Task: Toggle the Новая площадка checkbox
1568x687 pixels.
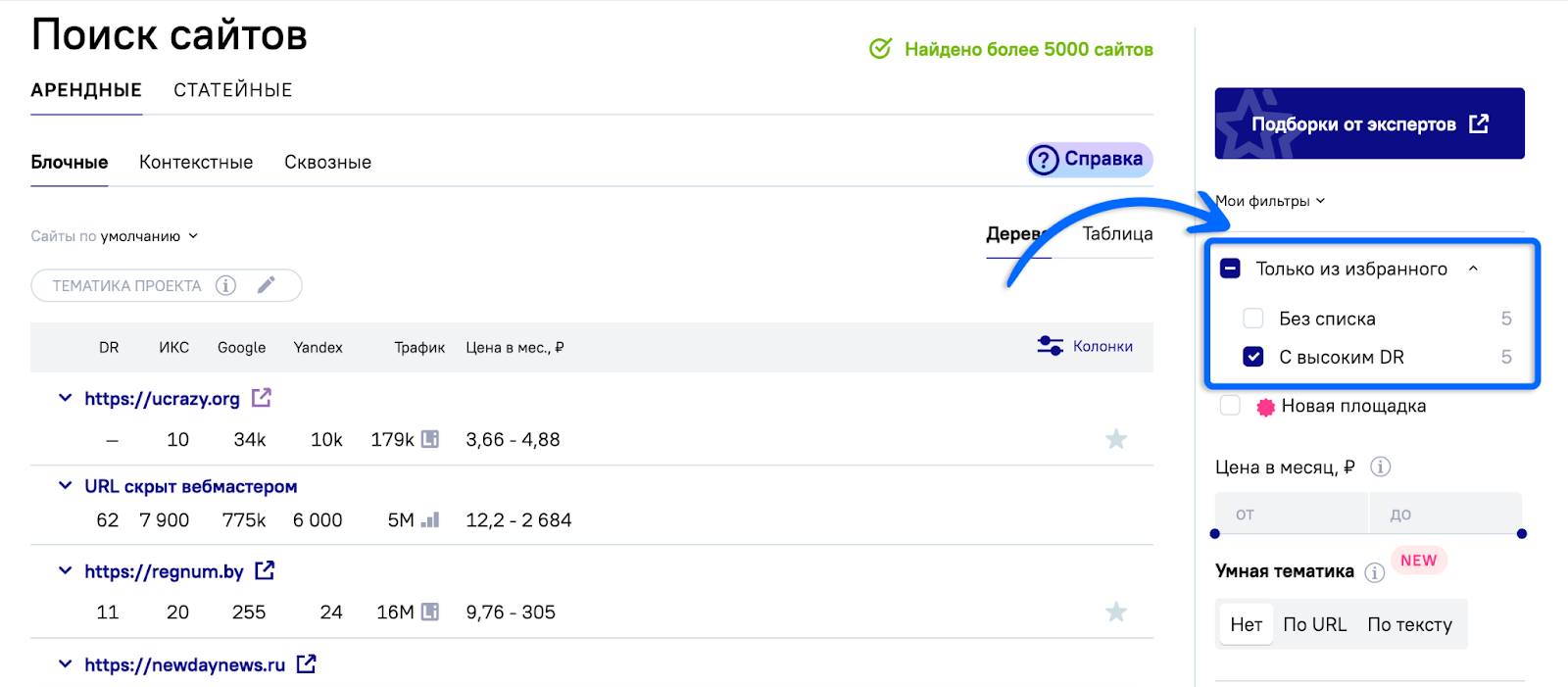Action: [1230, 406]
